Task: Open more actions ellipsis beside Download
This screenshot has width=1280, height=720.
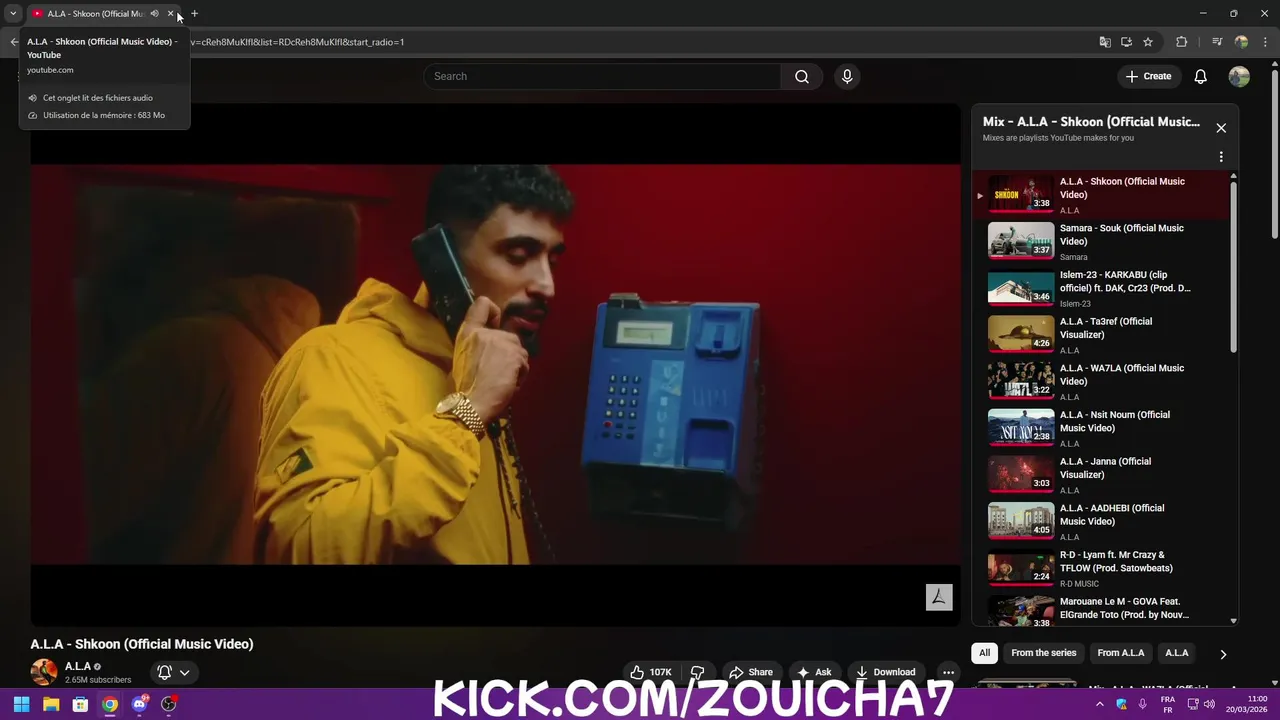Action: (x=948, y=672)
